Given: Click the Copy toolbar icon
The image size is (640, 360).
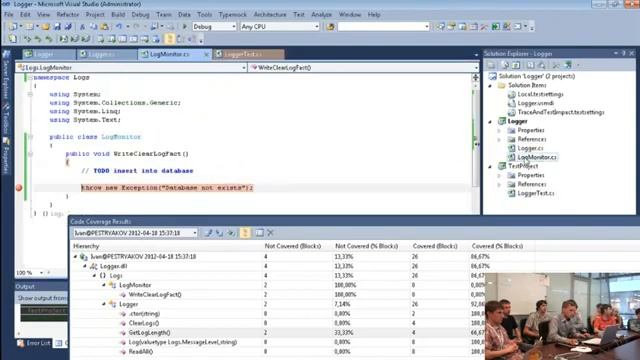Looking at the screenshot, I should [x=93, y=27].
